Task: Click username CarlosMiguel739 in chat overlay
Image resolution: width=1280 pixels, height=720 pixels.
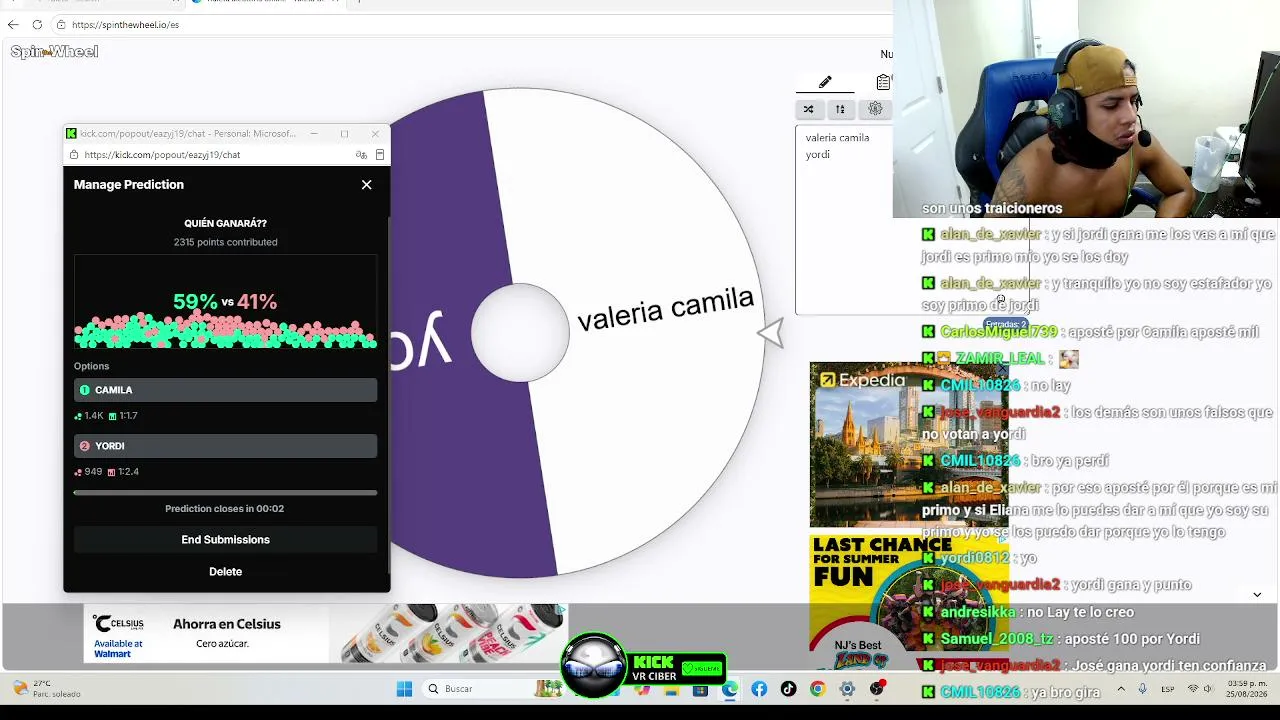Action: tap(998, 332)
